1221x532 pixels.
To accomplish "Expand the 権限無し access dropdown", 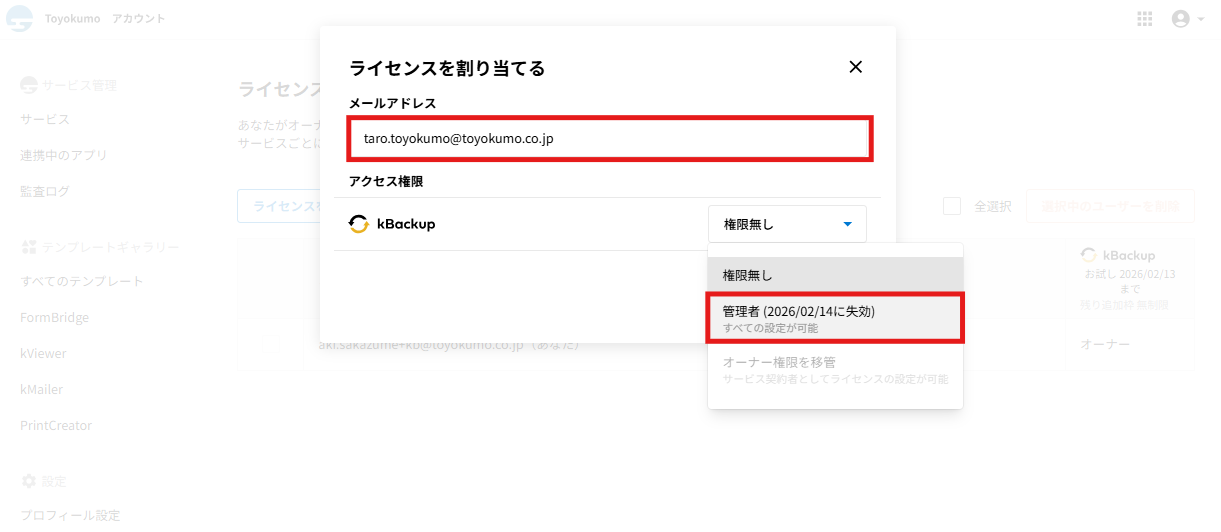I will pos(787,224).
